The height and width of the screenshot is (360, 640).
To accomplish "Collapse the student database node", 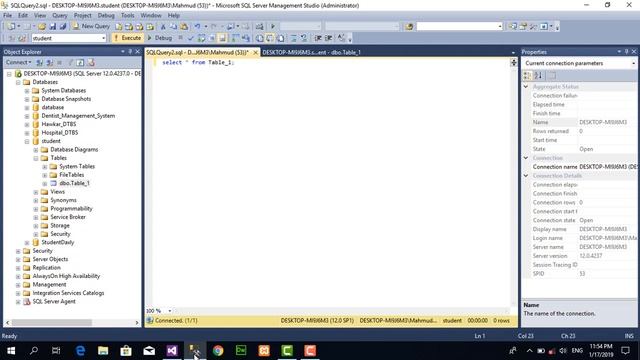I will click(27, 141).
